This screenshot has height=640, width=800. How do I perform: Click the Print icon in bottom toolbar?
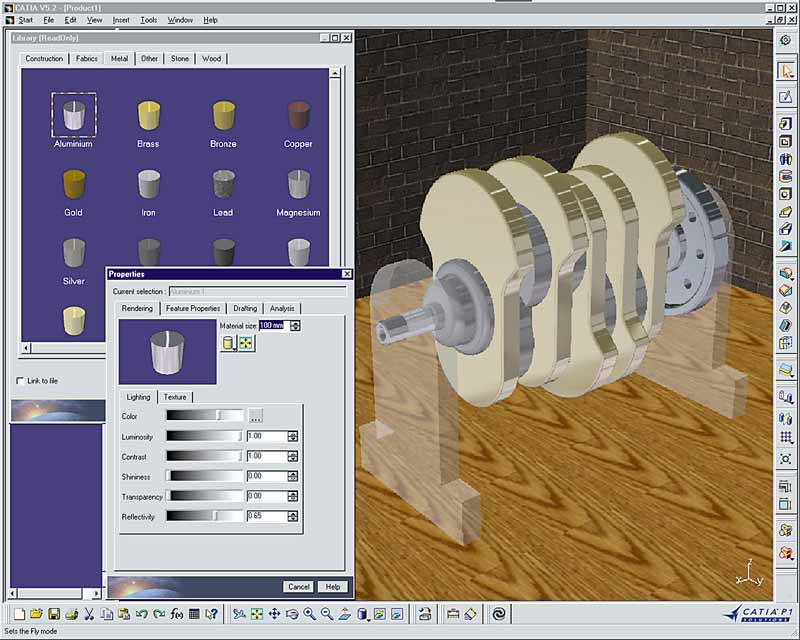pos(71,614)
